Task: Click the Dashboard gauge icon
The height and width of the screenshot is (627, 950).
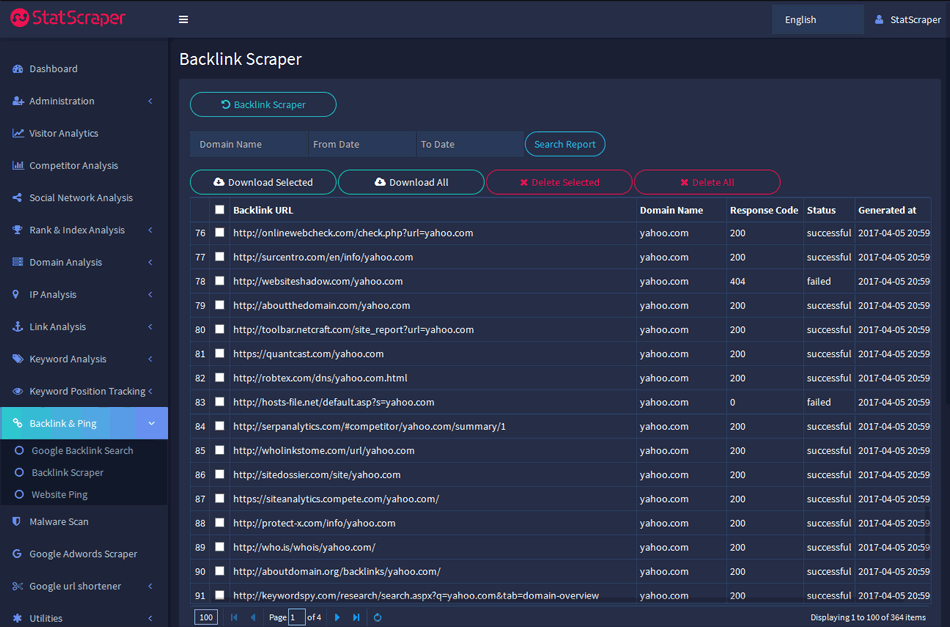Action: click(18, 68)
